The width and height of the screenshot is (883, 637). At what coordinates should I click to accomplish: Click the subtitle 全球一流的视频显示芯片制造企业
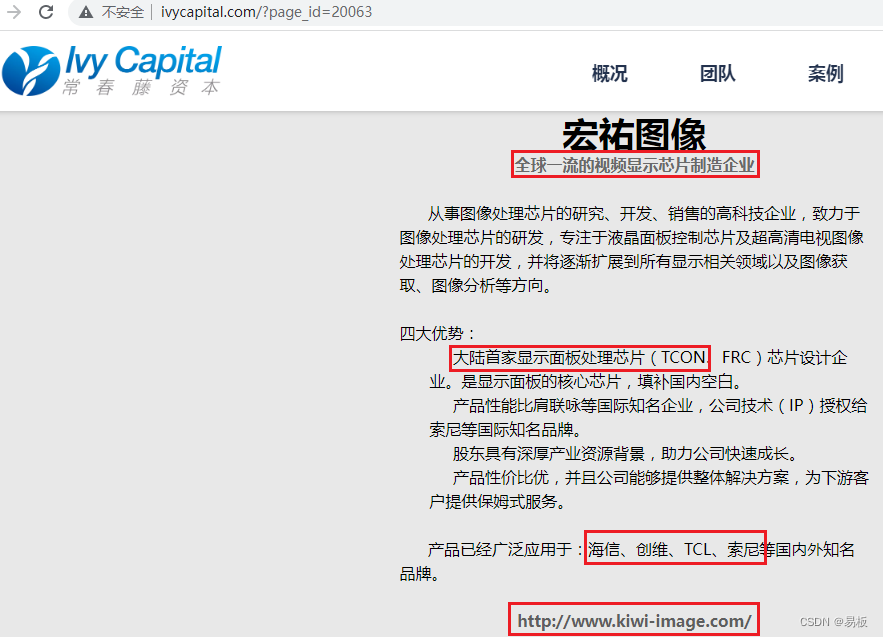pos(635,165)
